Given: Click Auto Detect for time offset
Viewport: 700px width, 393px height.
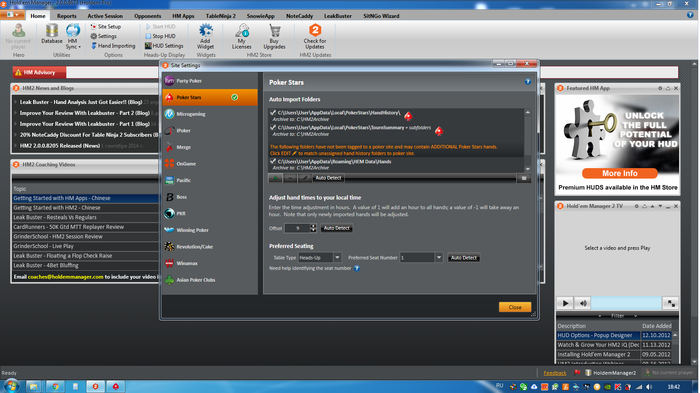Looking at the screenshot, I should point(337,228).
